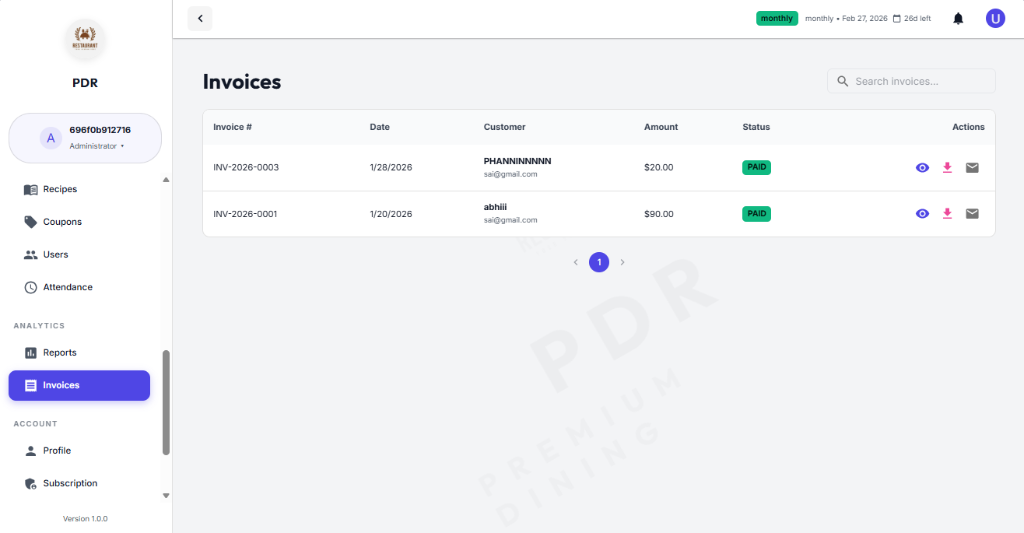The height and width of the screenshot is (533, 1024).
Task: Click the PDR restaurant logo
Action: pos(85,39)
